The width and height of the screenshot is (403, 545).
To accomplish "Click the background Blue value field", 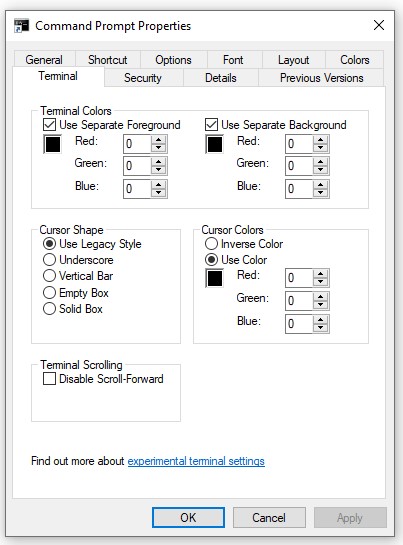I will [299, 189].
